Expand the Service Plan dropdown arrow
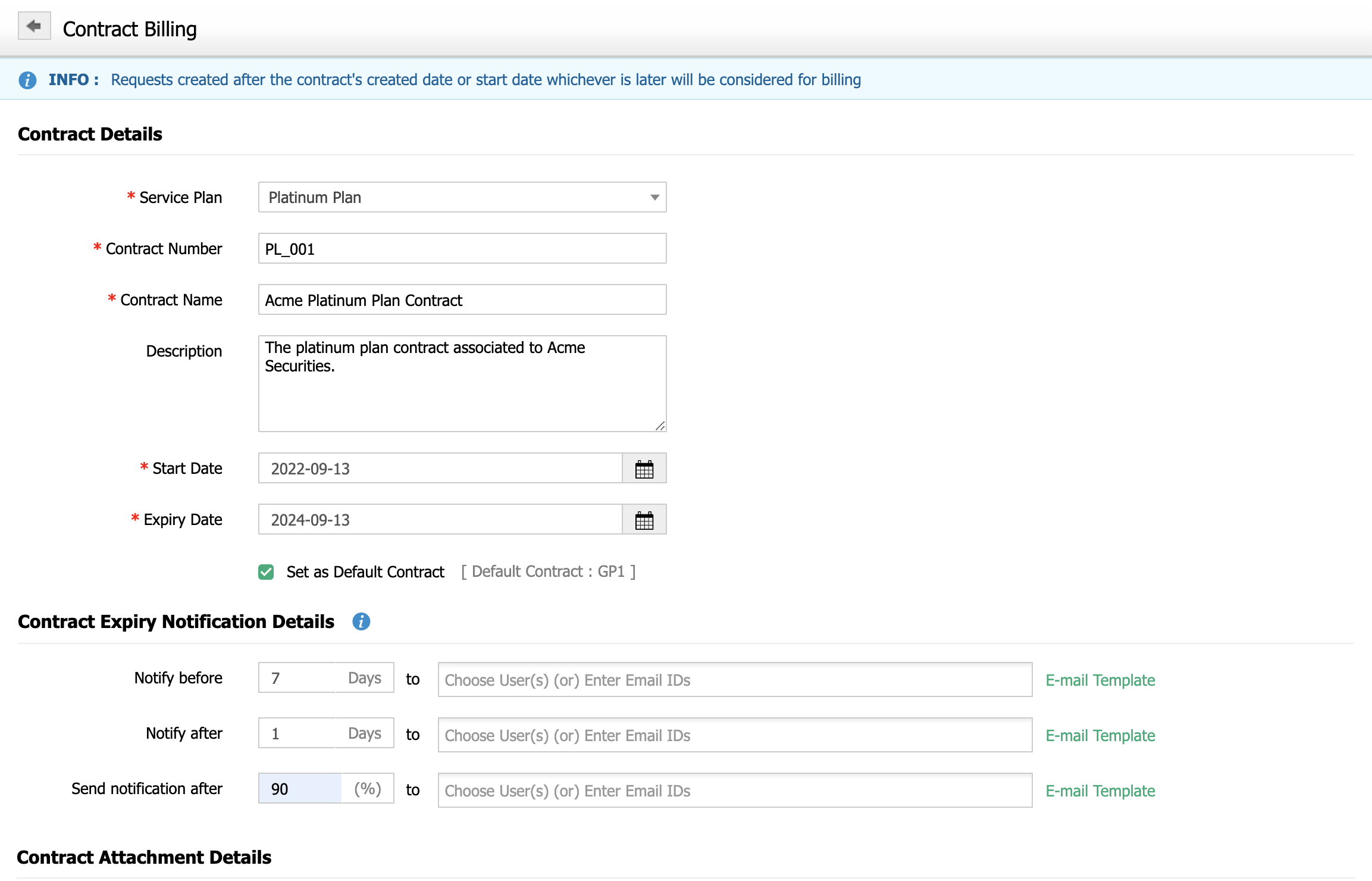This screenshot has height=881, width=1372. (654, 198)
